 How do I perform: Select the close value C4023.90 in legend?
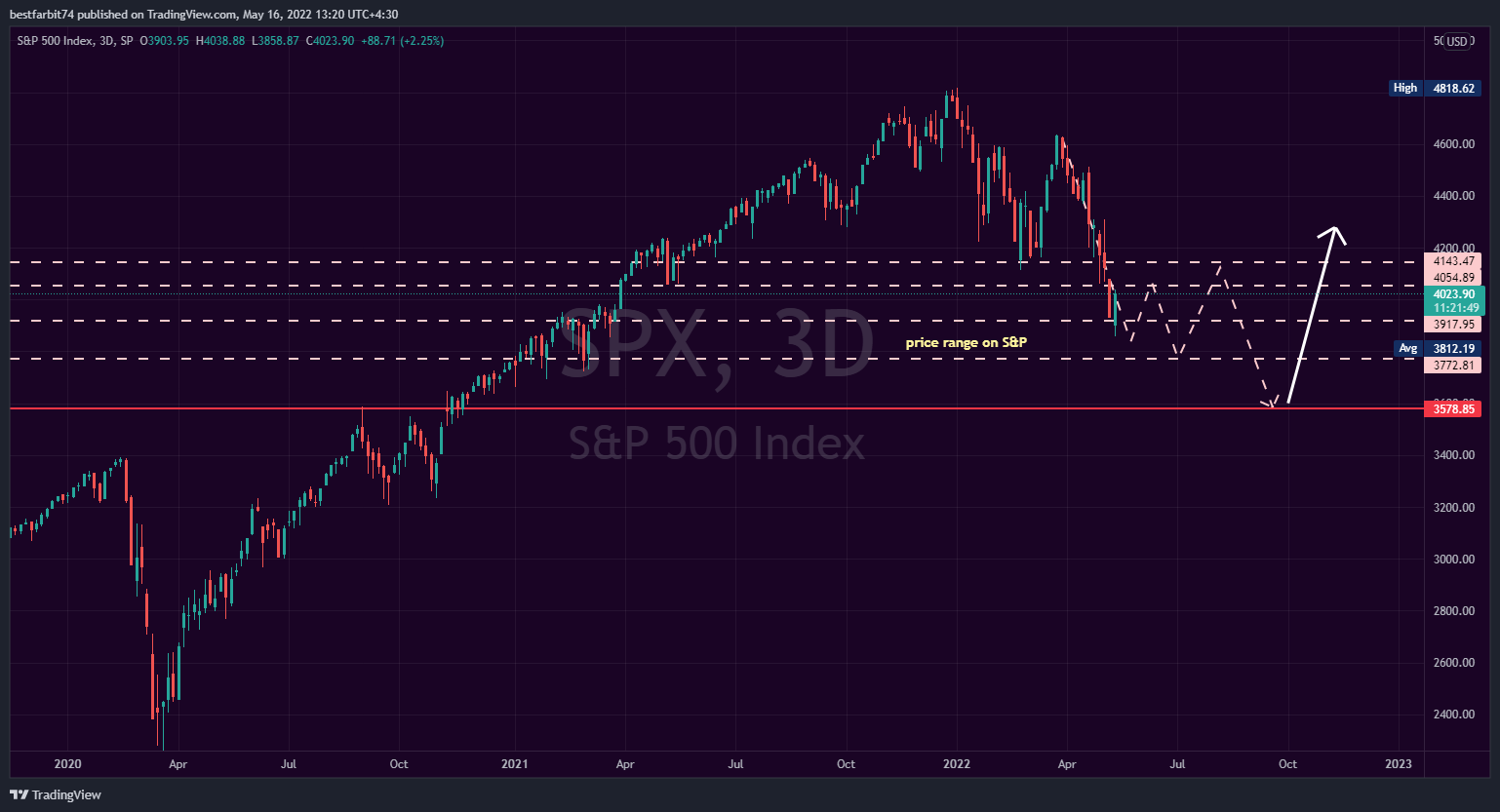pos(330,41)
